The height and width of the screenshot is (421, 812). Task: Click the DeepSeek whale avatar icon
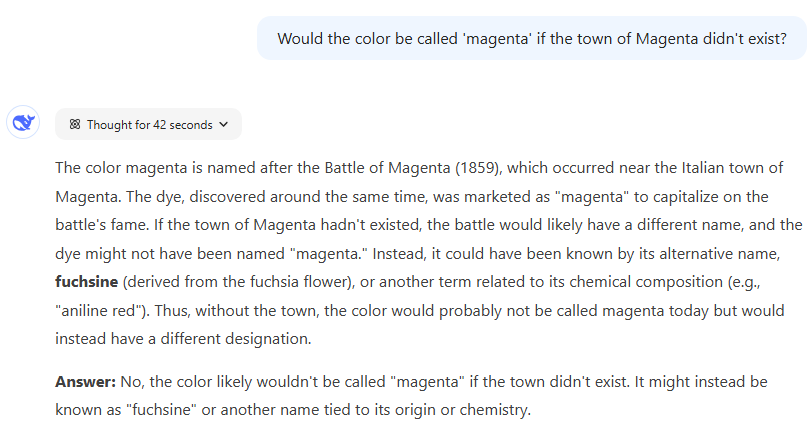(x=23, y=123)
